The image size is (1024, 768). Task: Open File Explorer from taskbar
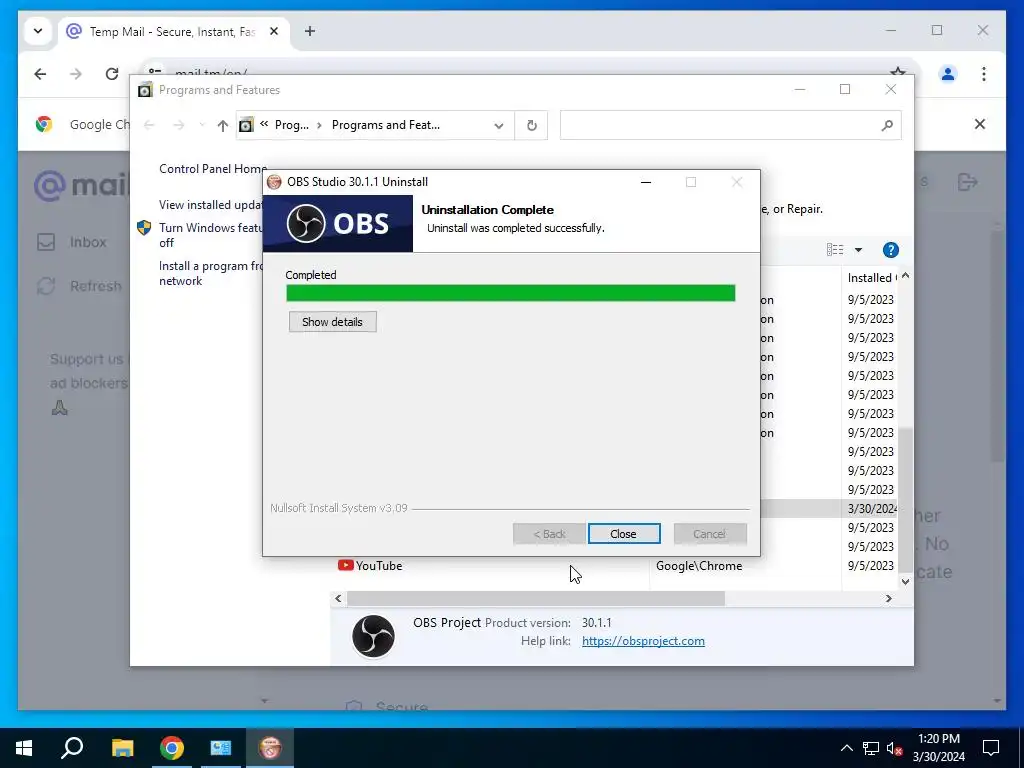(122, 748)
